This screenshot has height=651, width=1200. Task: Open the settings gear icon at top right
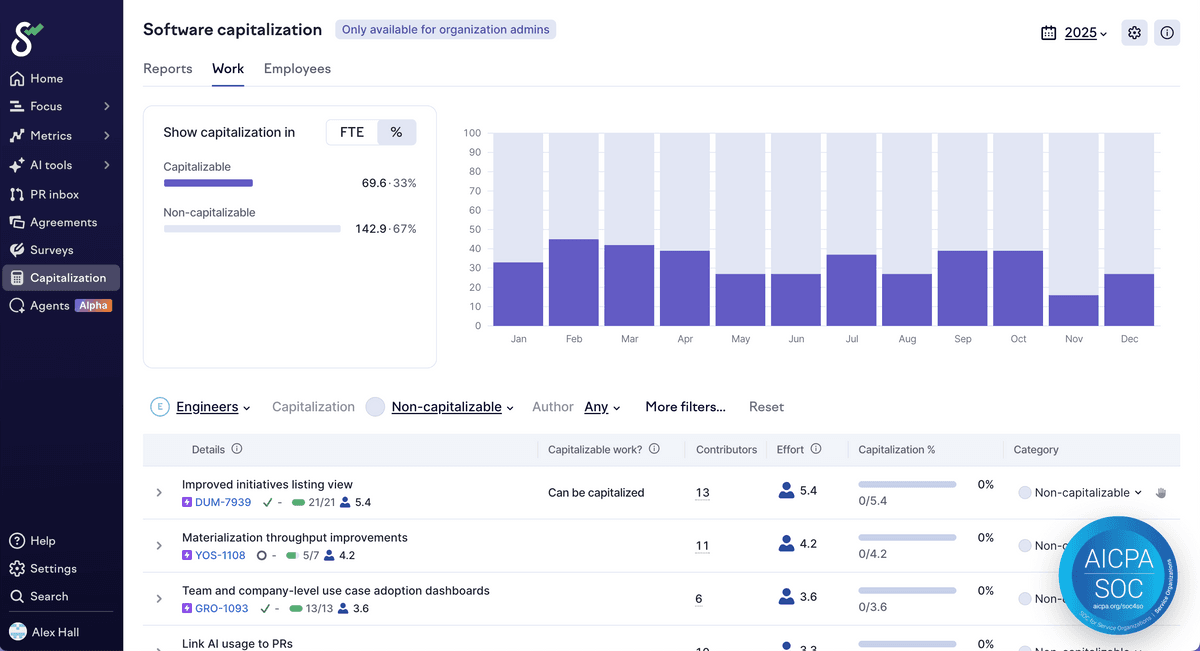[x=1134, y=33]
